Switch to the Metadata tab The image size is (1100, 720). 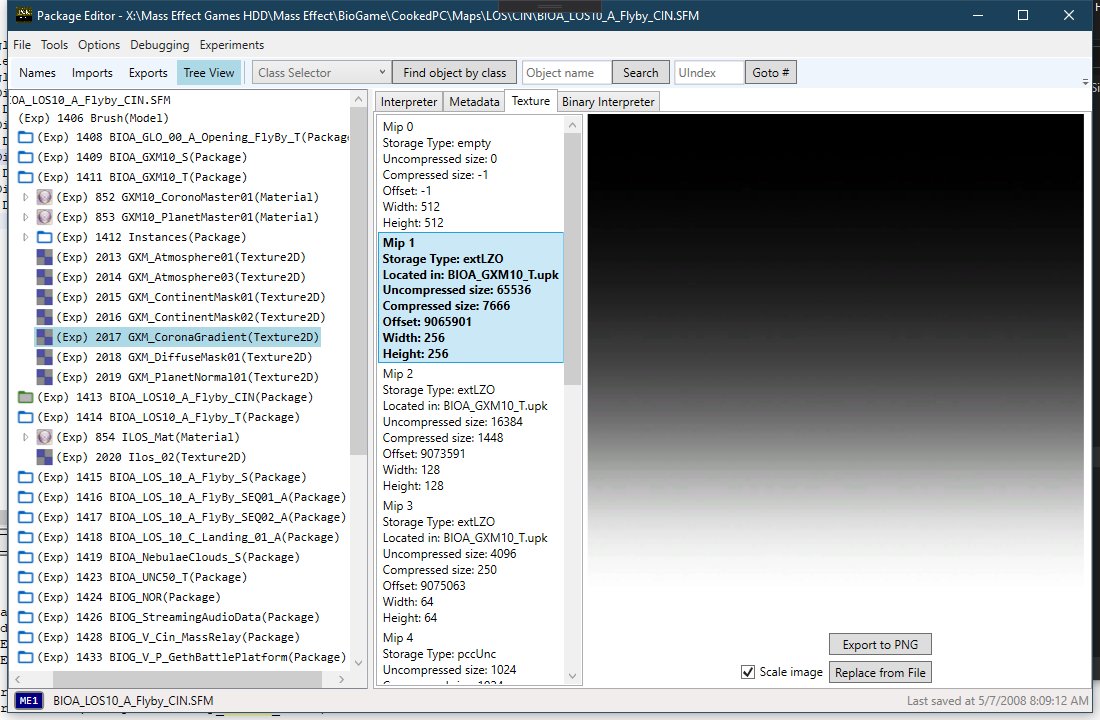474,102
